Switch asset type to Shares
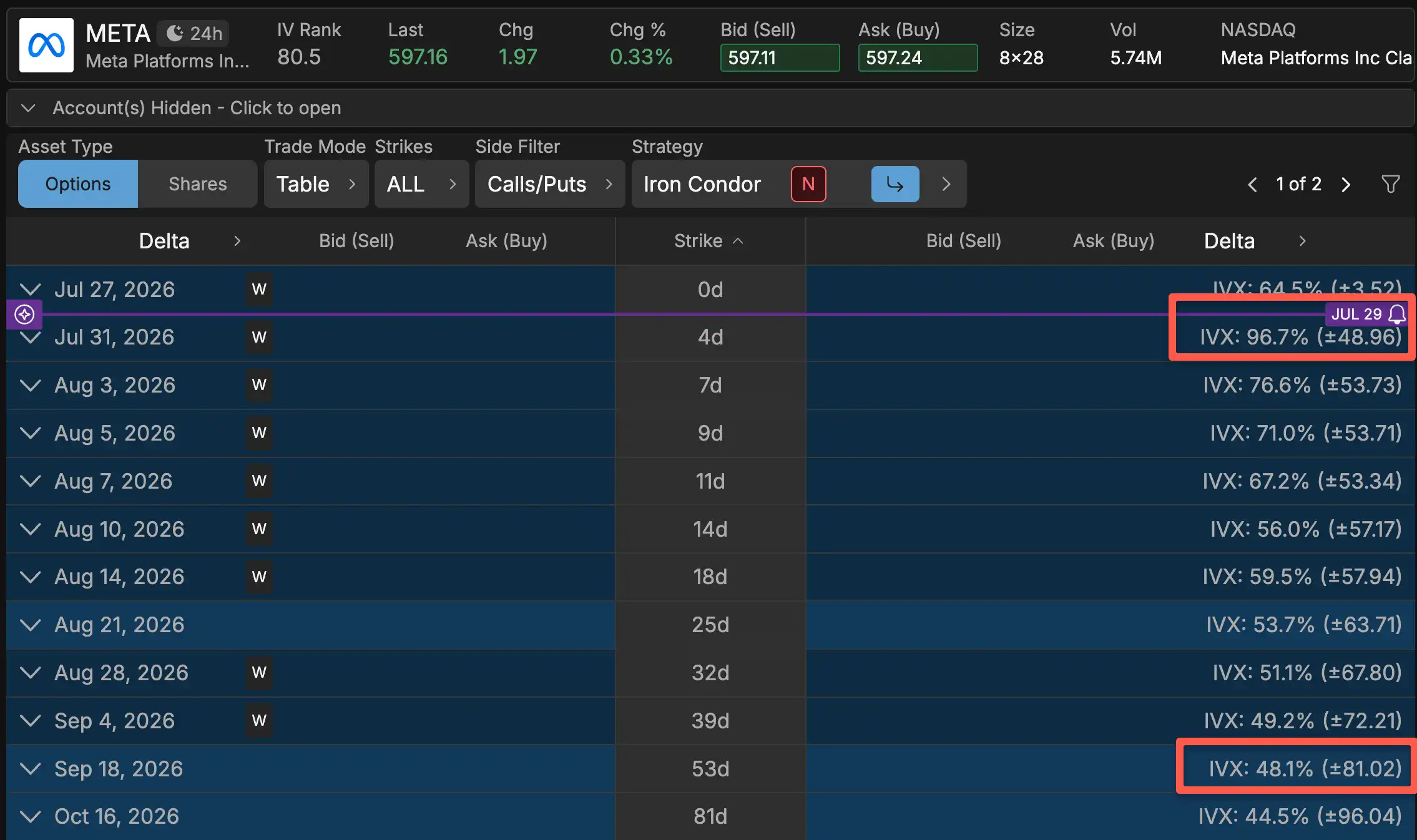This screenshot has width=1417, height=840. [x=197, y=184]
